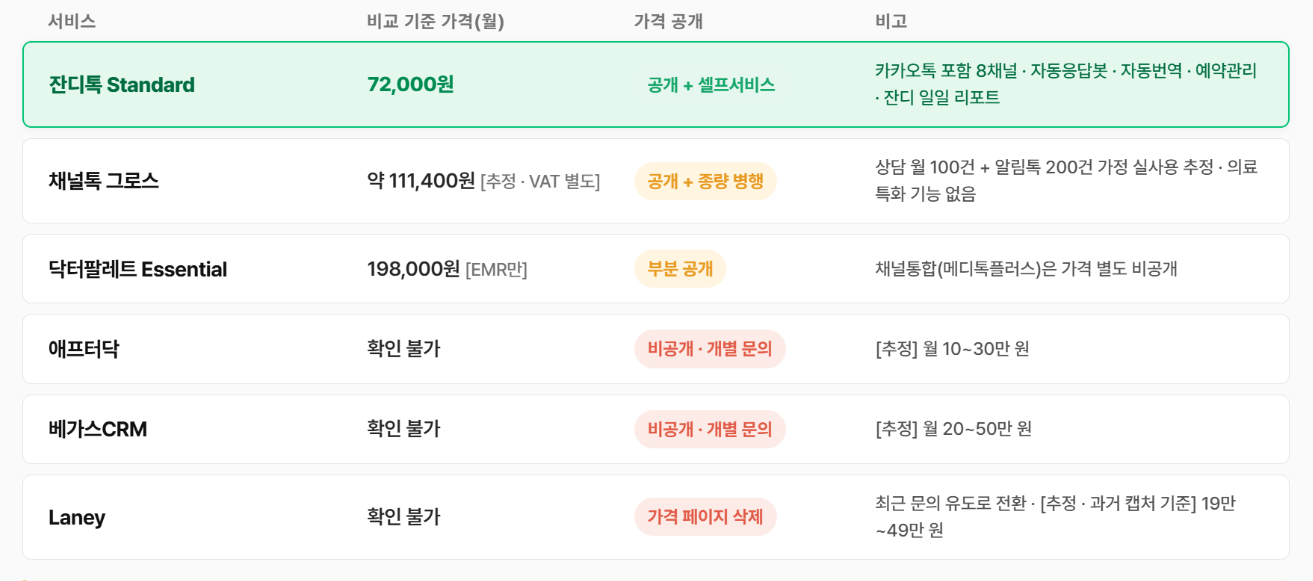
Task: Click the 비고 column header
Action: click(891, 21)
